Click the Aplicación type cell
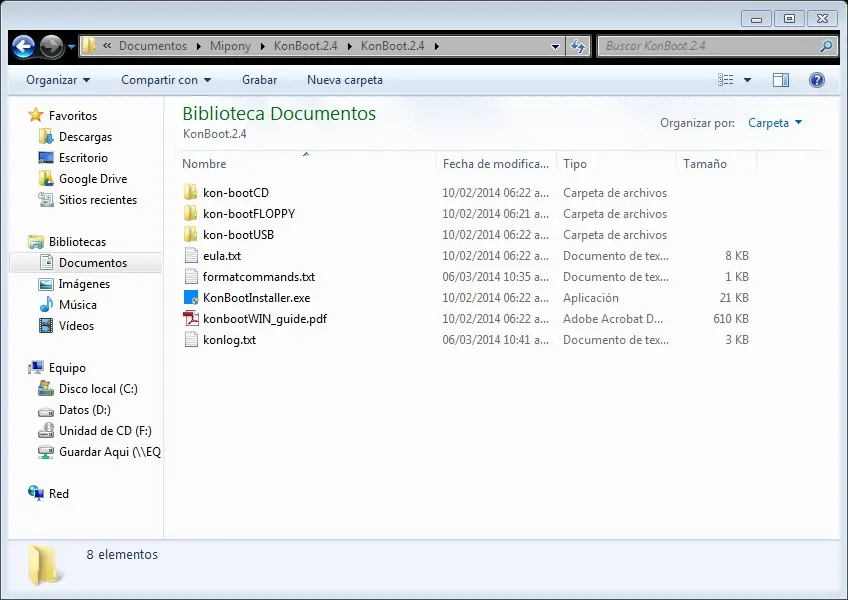The width and height of the screenshot is (848, 600). pyautogui.click(x=591, y=298)
